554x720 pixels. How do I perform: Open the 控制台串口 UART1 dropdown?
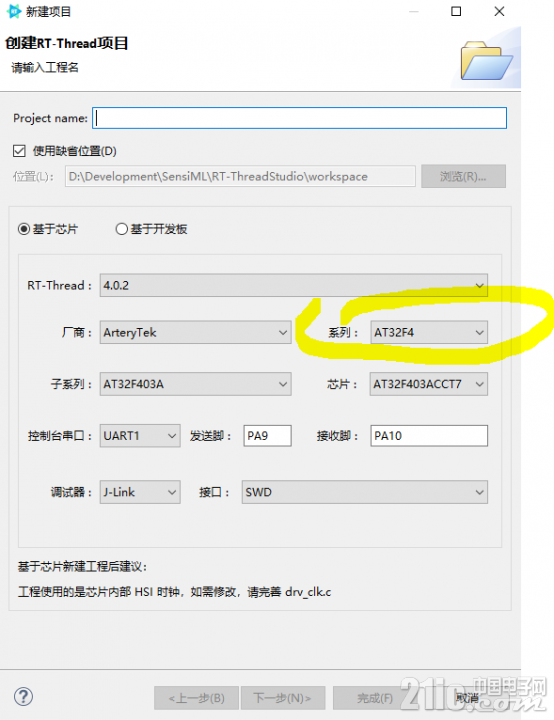pyautogui.click(x=140, y=435)
